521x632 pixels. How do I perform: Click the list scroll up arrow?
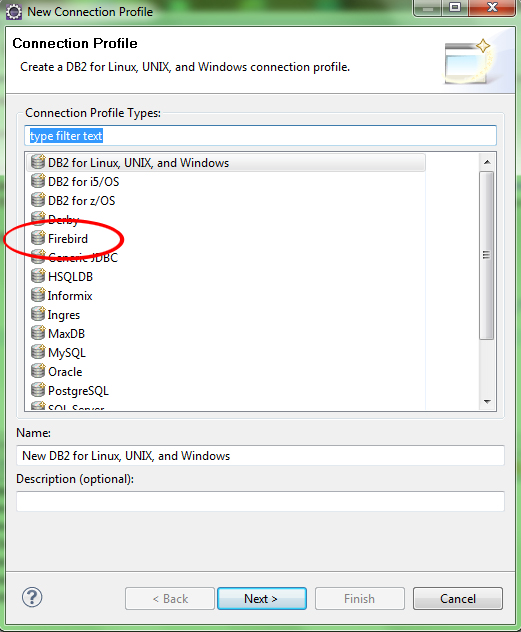click(487, 162)
